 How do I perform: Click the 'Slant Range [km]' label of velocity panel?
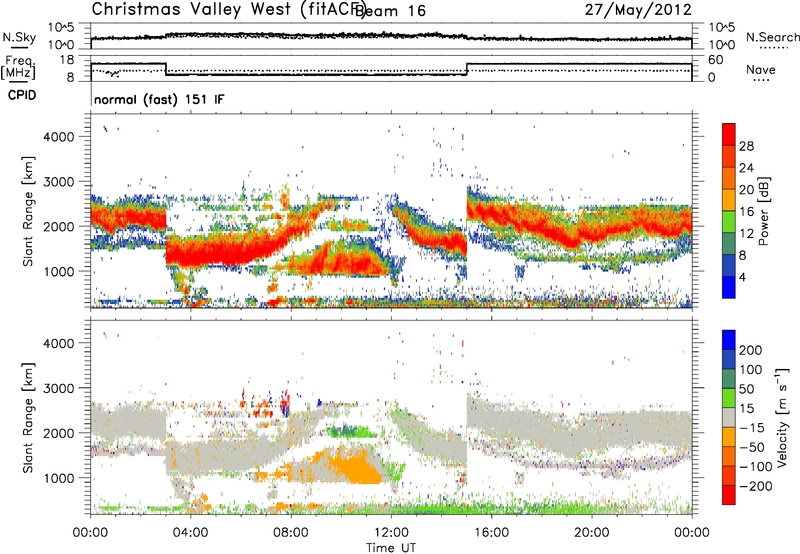click(28, 417)
